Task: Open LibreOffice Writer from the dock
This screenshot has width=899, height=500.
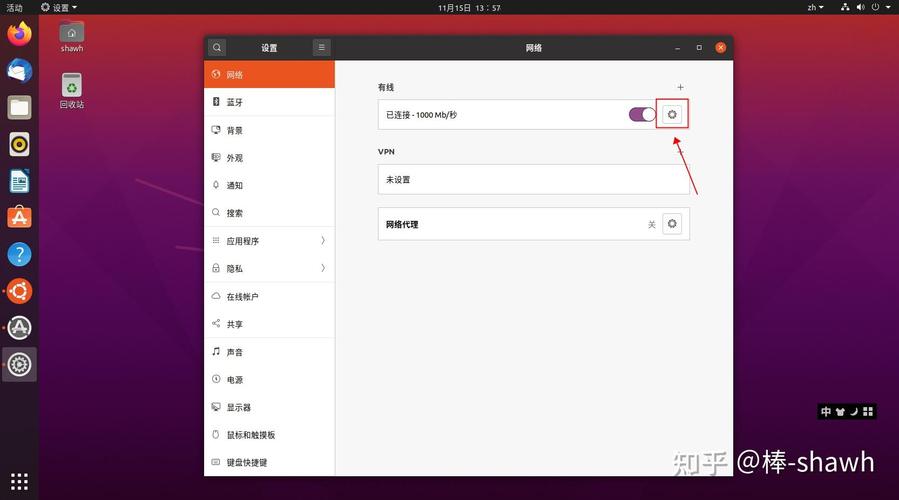Action: 19,181
